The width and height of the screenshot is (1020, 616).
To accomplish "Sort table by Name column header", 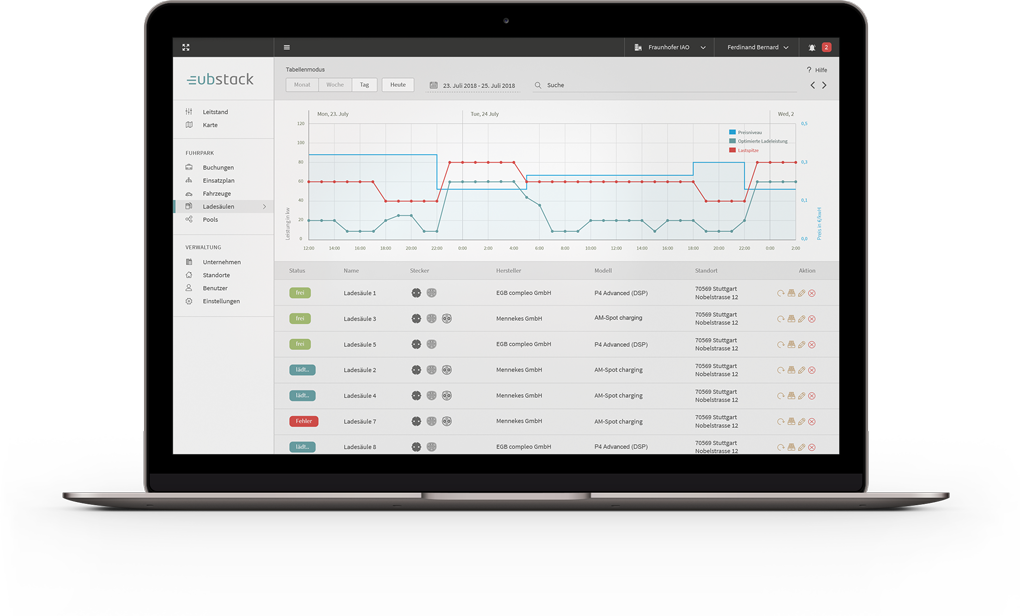I will click(351, 271).
